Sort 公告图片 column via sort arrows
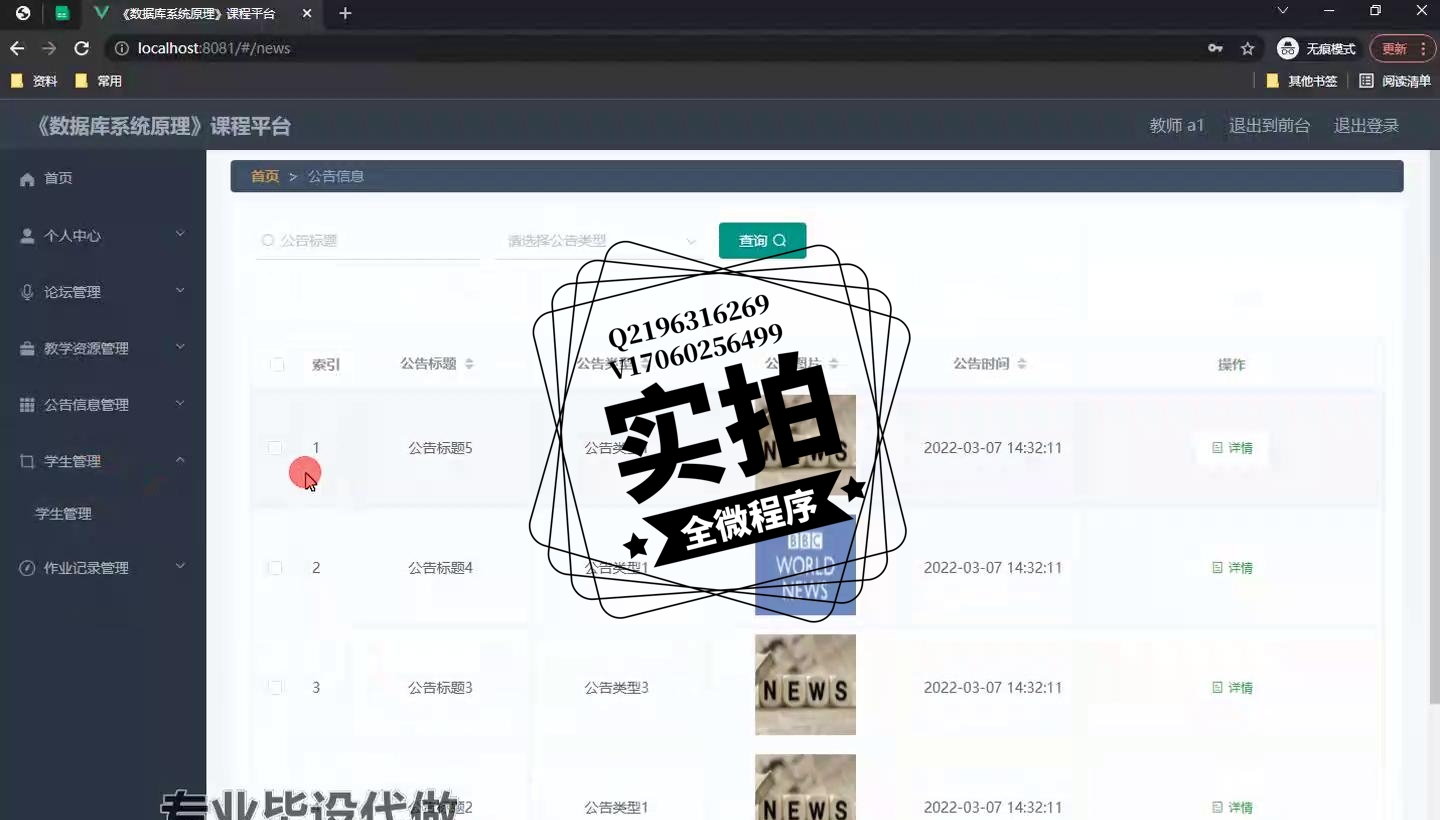 tap(834, 364)
